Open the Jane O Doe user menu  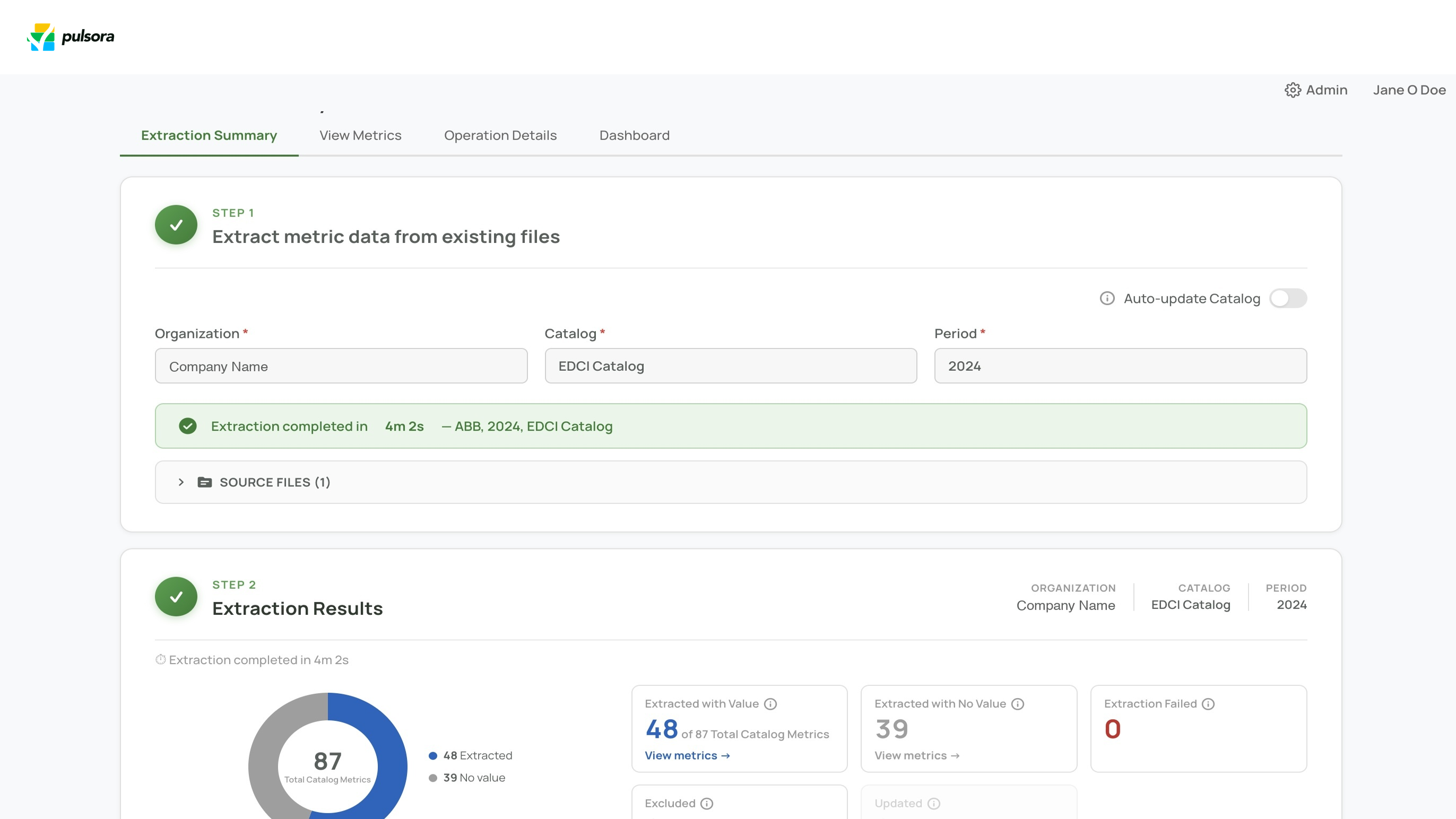pos(1409,90)
